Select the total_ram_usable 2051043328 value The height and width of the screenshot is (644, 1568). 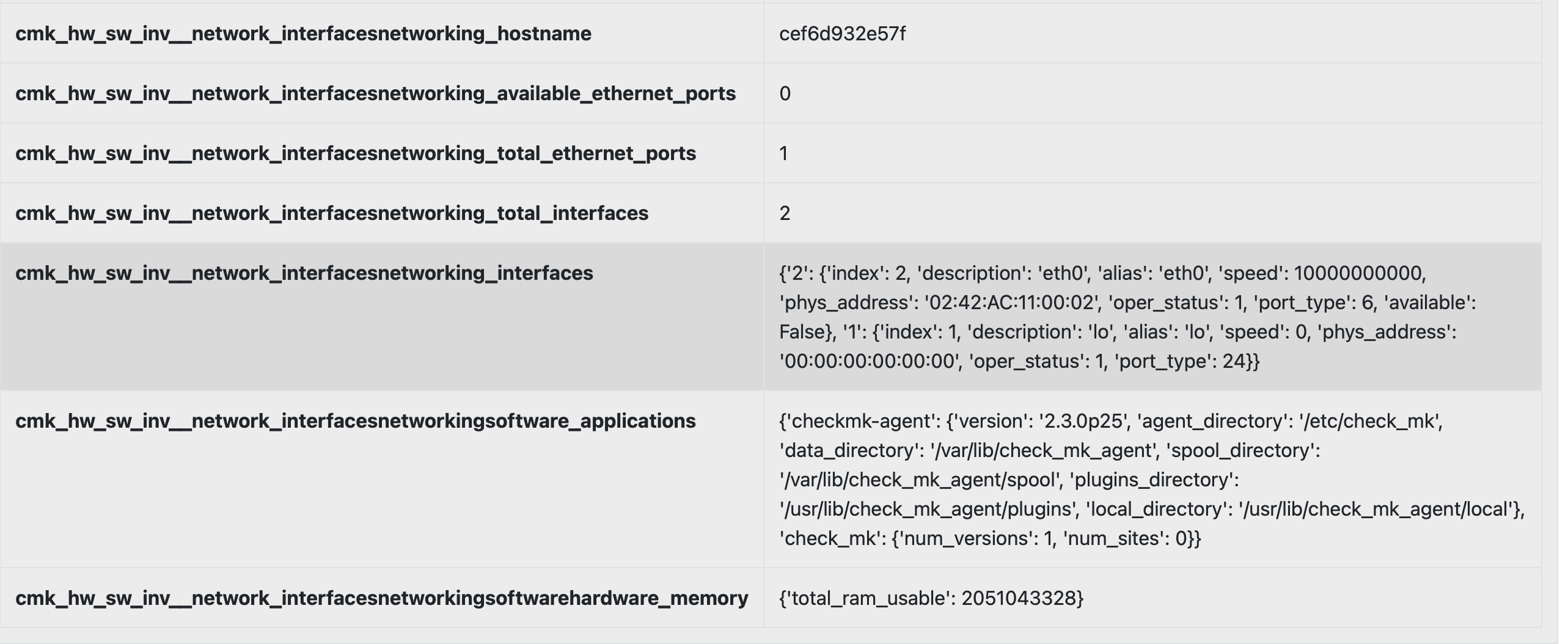pyautogui.click(x=1018, y=598)
